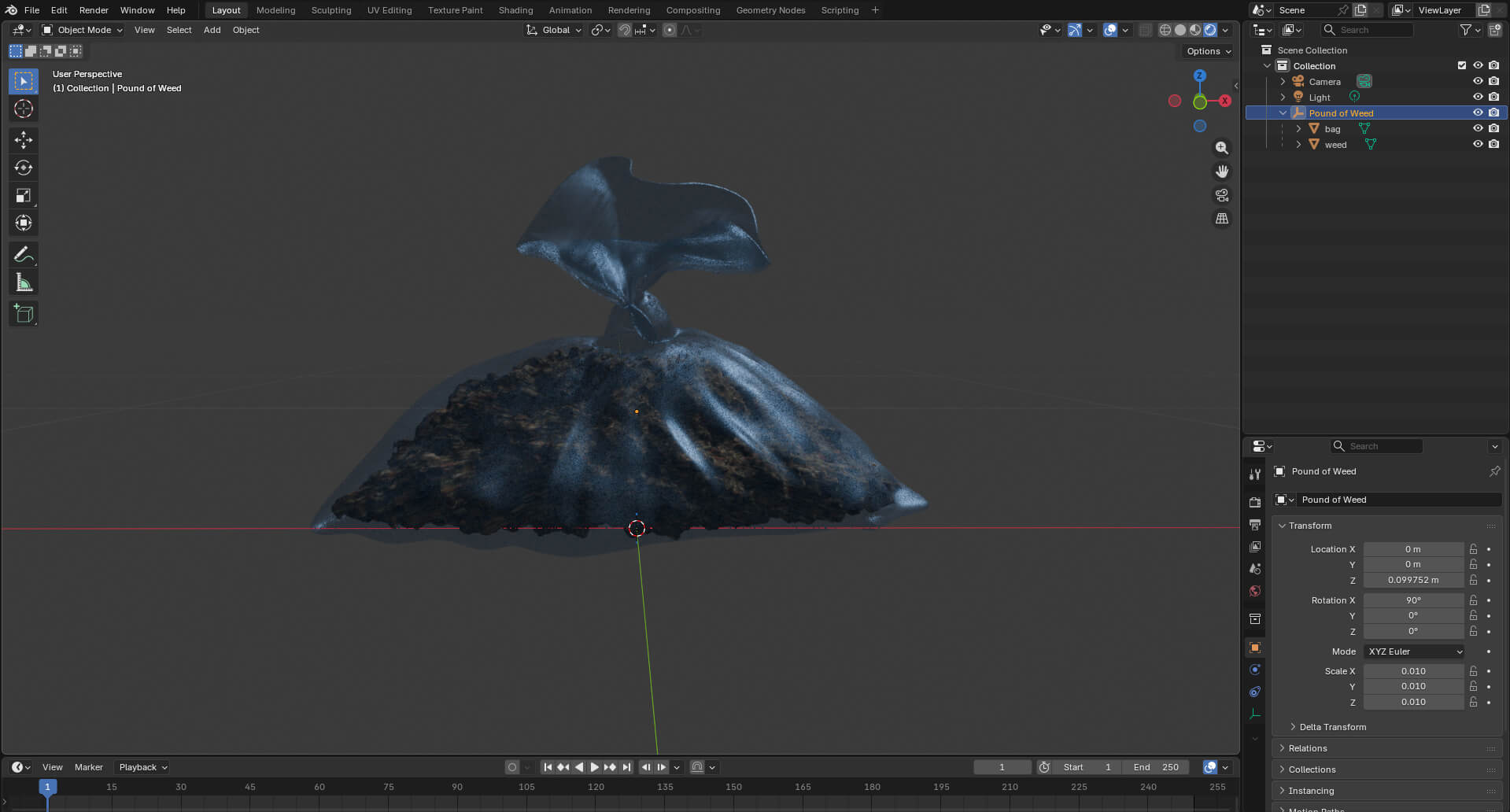Viewport: 1510px width, 812px height.
Task: Open the Scene properties tab
Action: pos(1255,568)
